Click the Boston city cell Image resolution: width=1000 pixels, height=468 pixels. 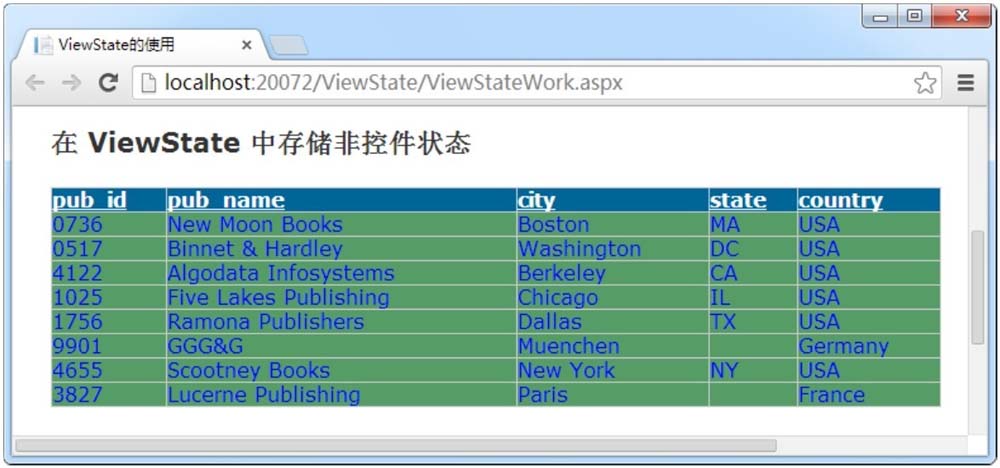coord(612,224)
